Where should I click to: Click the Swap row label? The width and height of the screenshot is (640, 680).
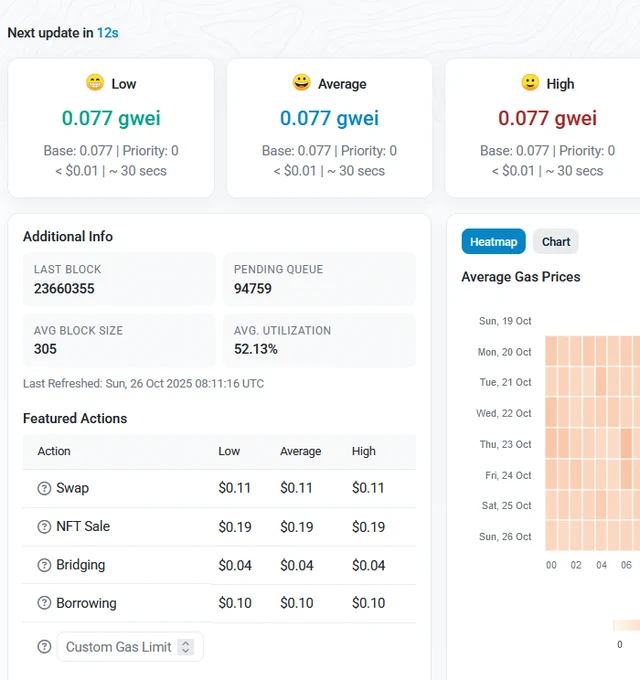72,488
